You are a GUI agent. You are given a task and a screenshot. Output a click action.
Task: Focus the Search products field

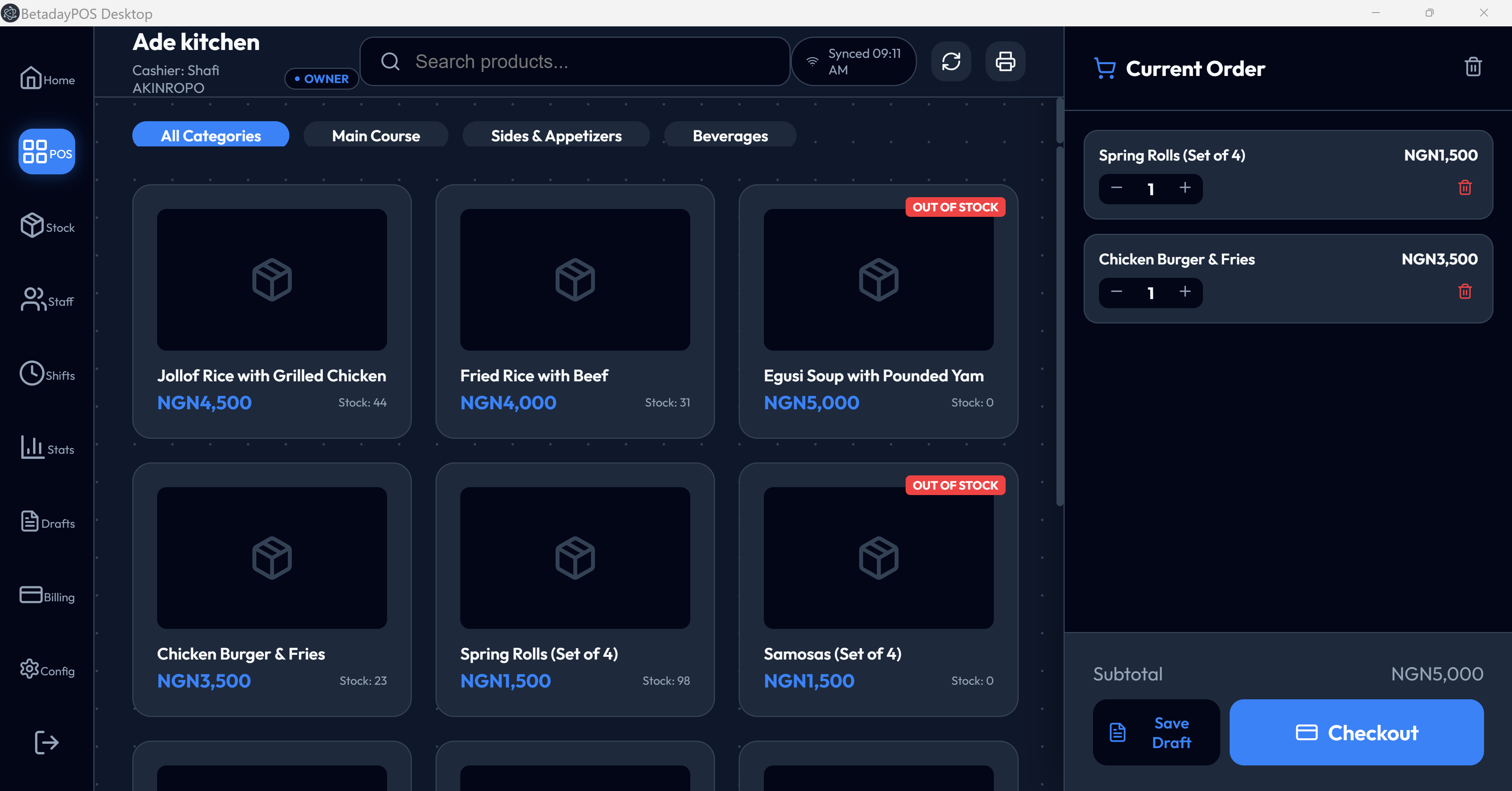tap(575, 62)
